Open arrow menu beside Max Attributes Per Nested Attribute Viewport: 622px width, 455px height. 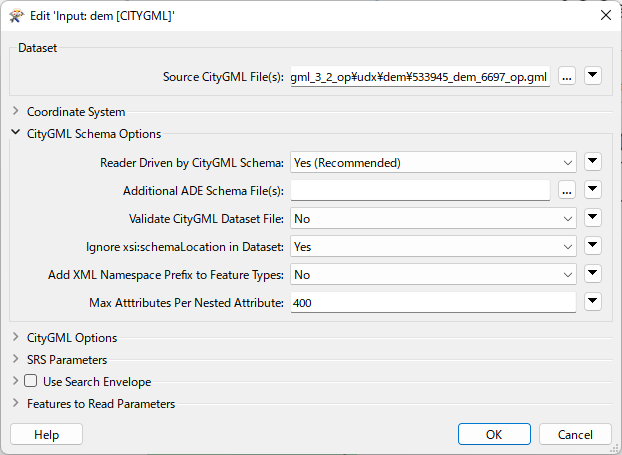593,302
